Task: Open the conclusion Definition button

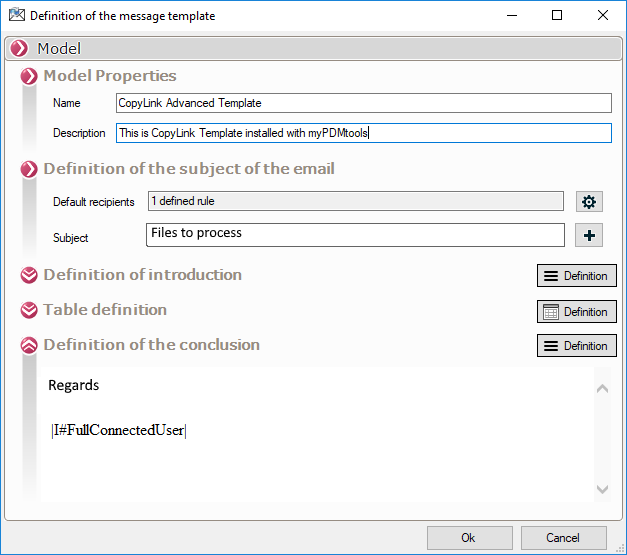Action: tap(576, 346)
